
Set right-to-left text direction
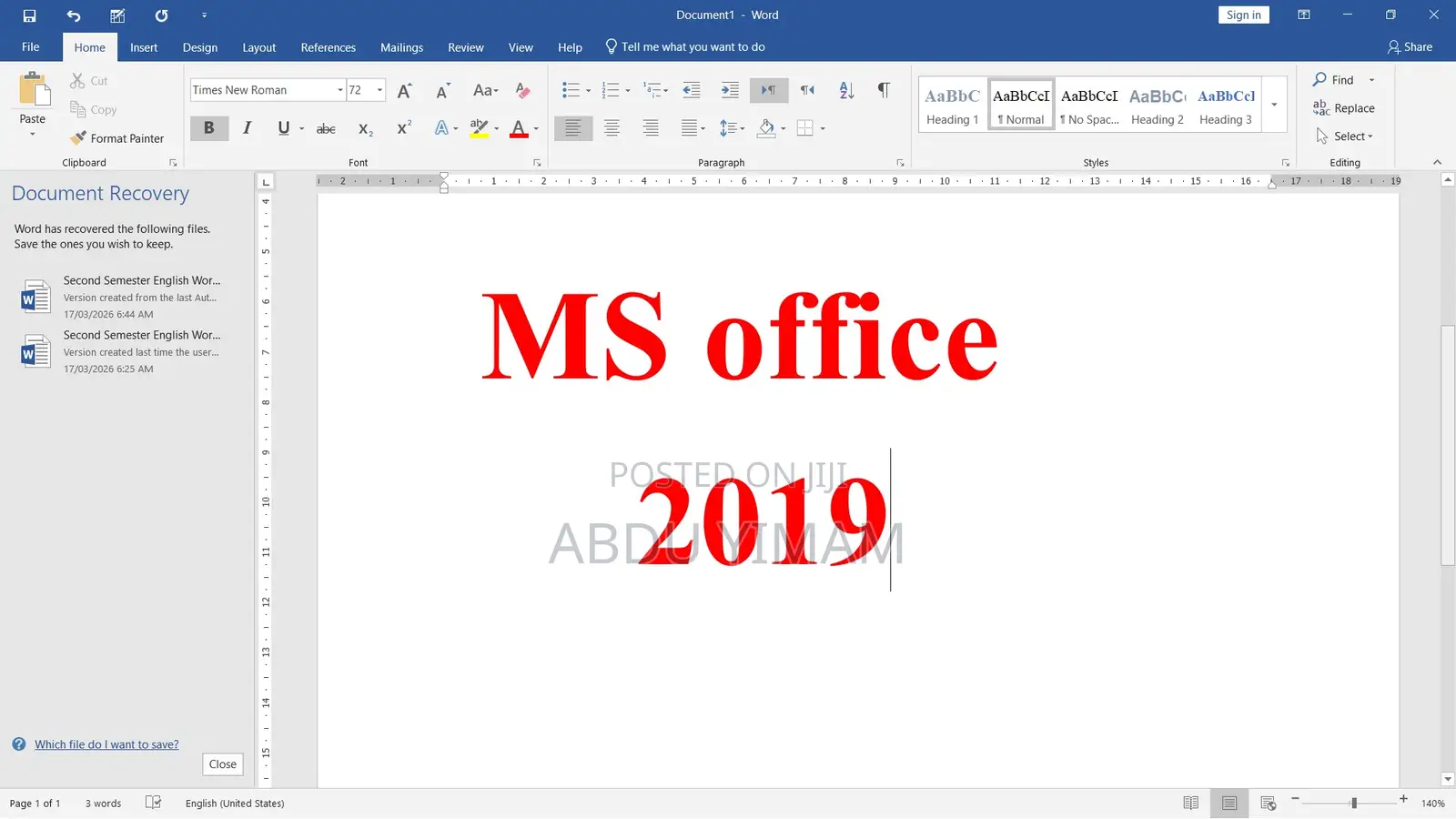coord(807,90)
